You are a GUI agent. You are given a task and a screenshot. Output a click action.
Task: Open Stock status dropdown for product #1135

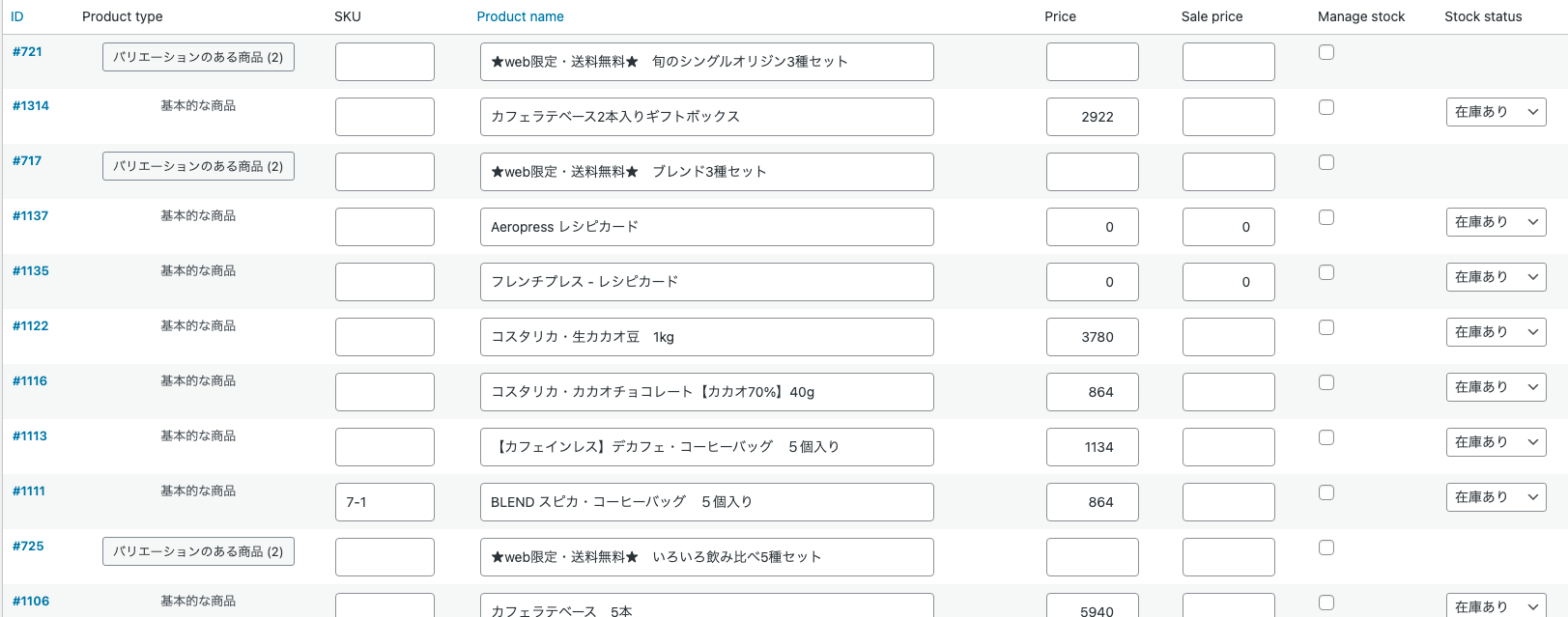pos(1495,277)
